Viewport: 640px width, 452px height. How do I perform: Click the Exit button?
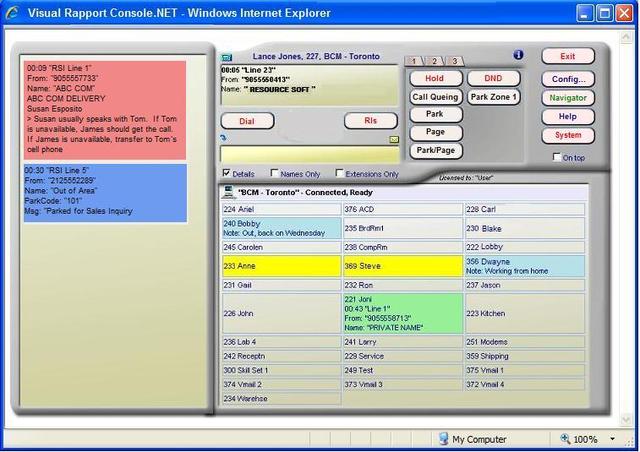pyautogui.click(x=568, y=56)
